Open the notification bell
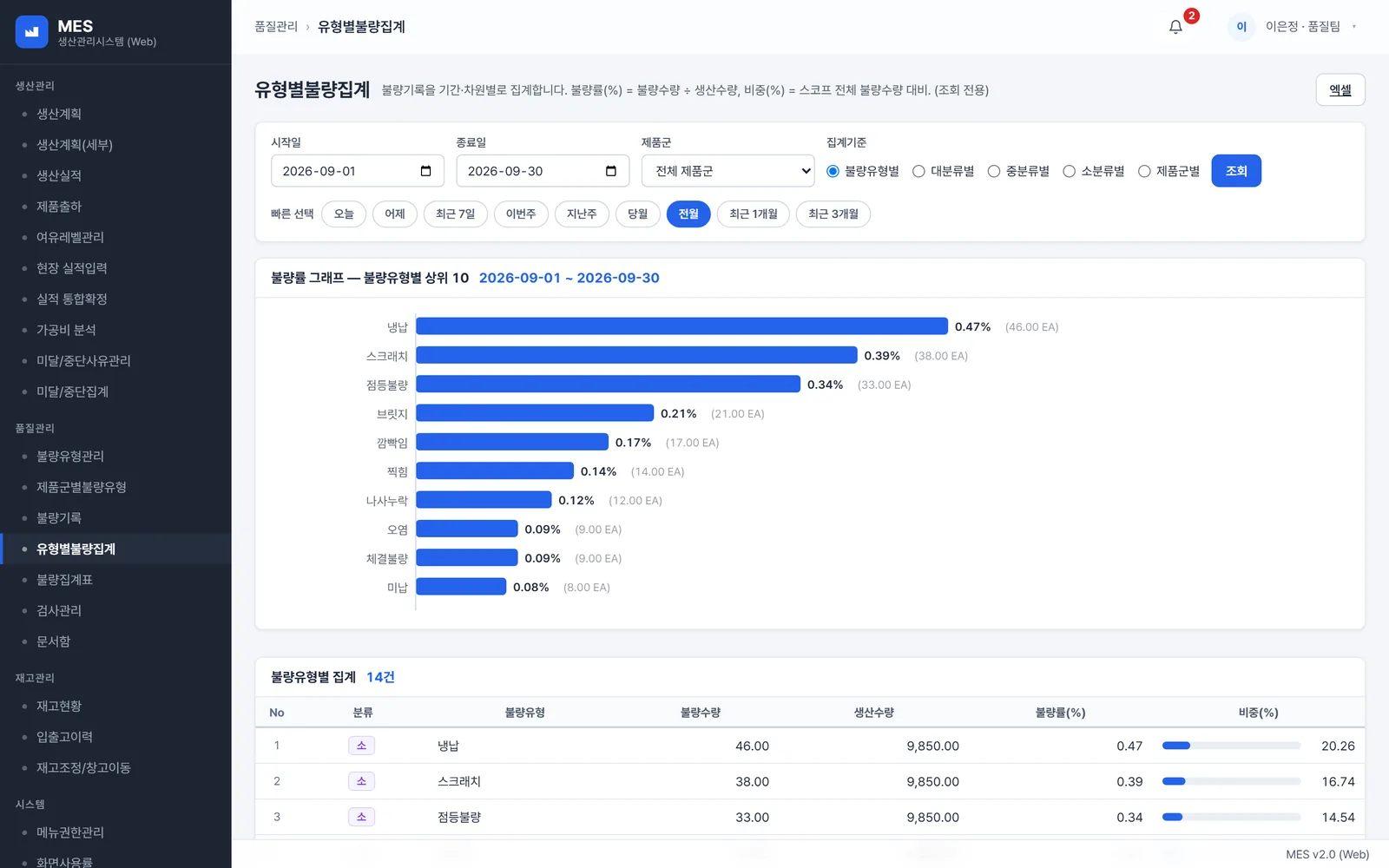This screenshot has width=1389, height=868. tap(1175, 27)
